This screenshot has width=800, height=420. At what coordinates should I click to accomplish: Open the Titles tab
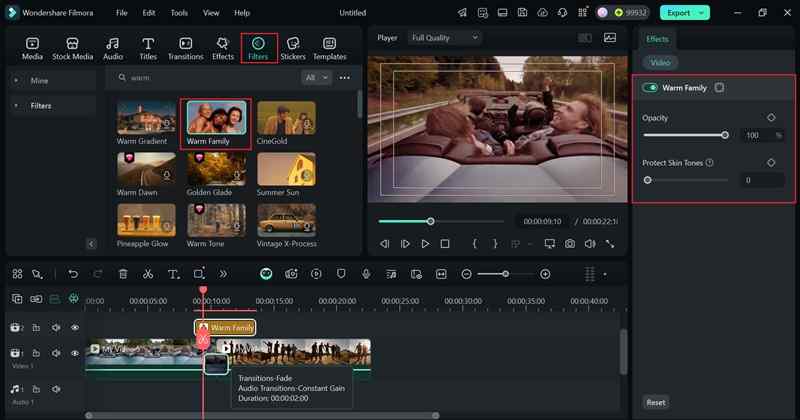point(148,48)
